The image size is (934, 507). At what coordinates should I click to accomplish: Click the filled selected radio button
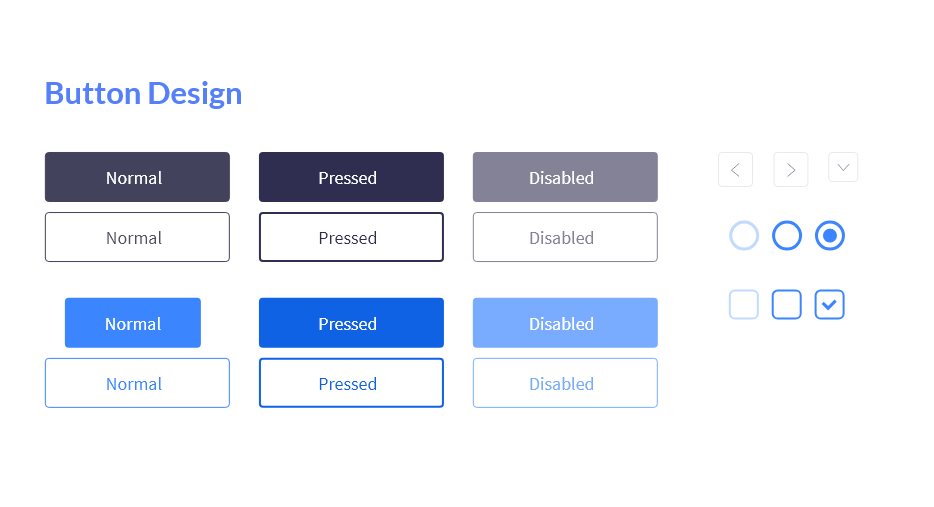tap(830, 235)
